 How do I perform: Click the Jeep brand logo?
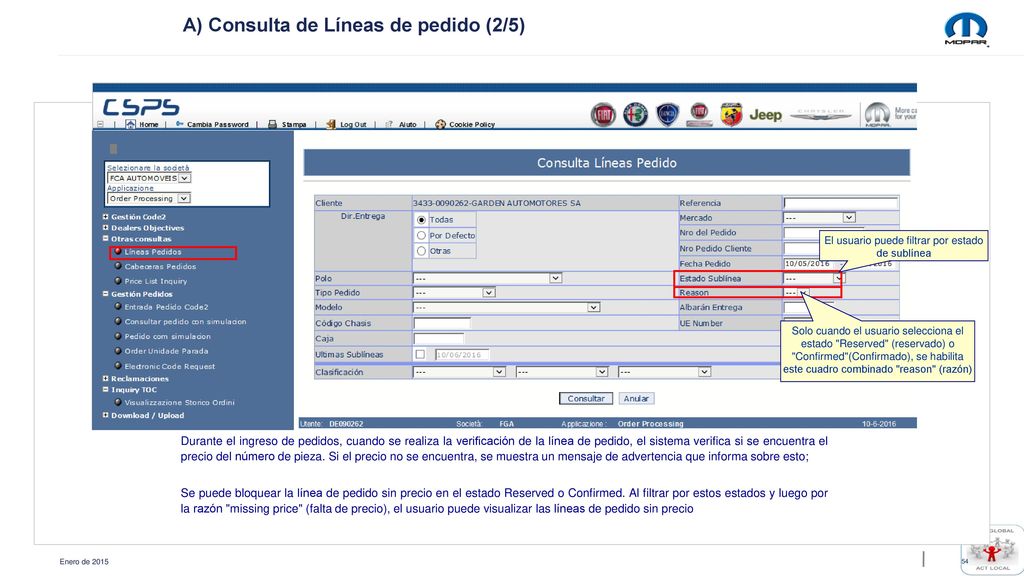pos(765,115)
